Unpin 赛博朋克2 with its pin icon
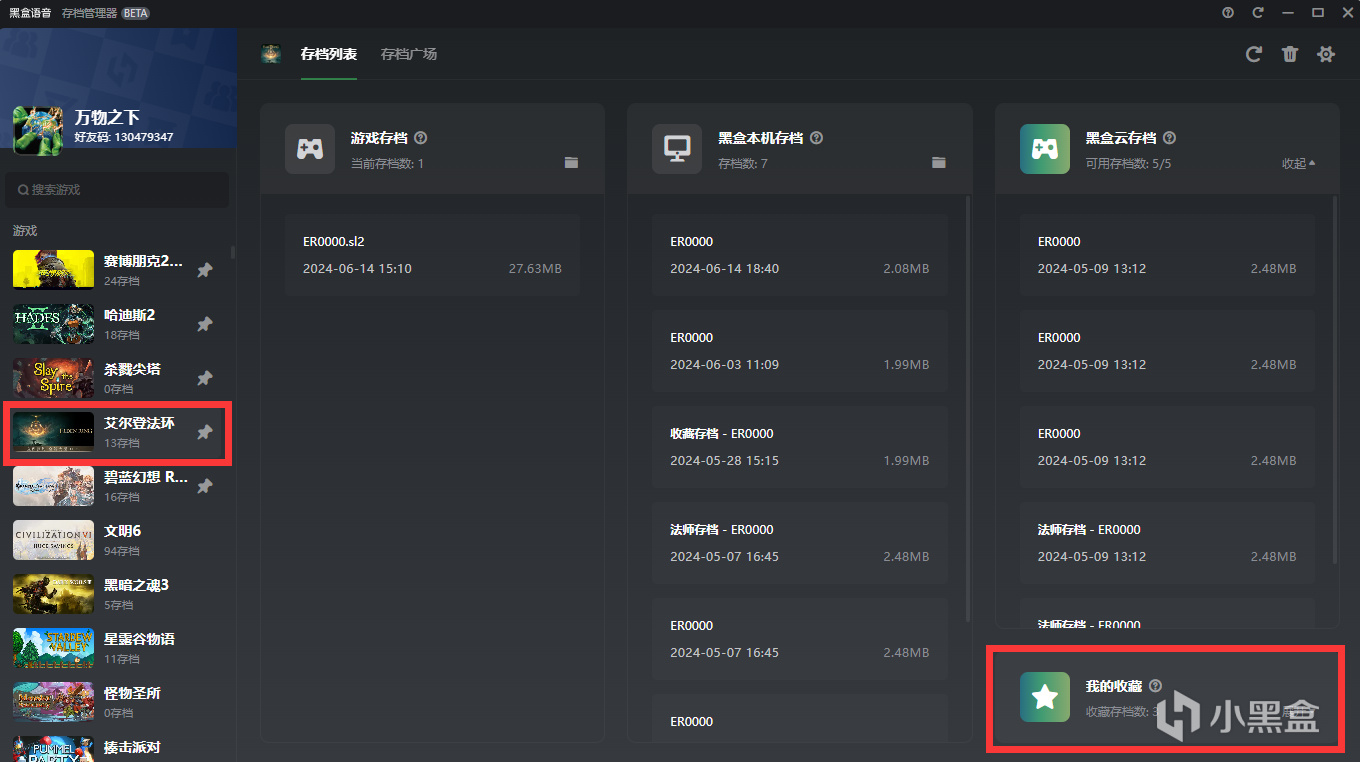Screen dimensions: 1360x762 [x=204, y=270]
